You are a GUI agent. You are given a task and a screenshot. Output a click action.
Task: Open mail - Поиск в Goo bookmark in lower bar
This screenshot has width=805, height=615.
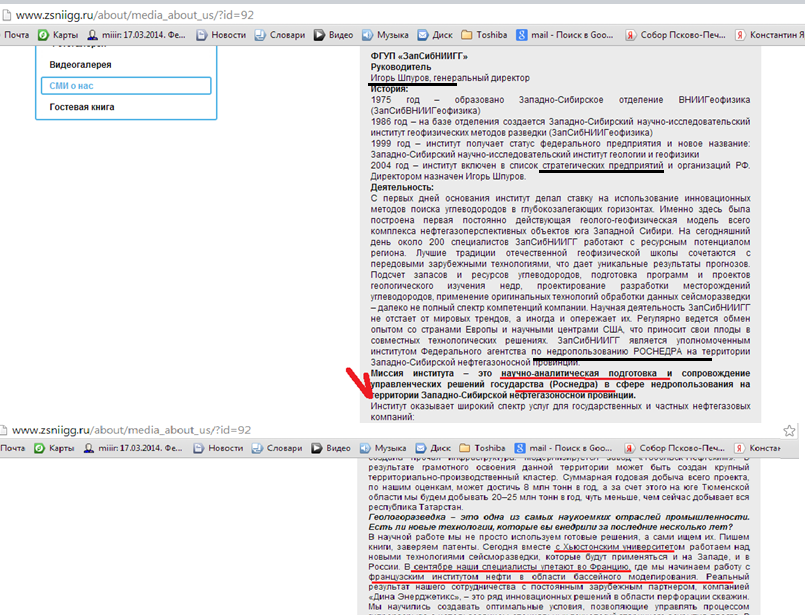(563, 448)
